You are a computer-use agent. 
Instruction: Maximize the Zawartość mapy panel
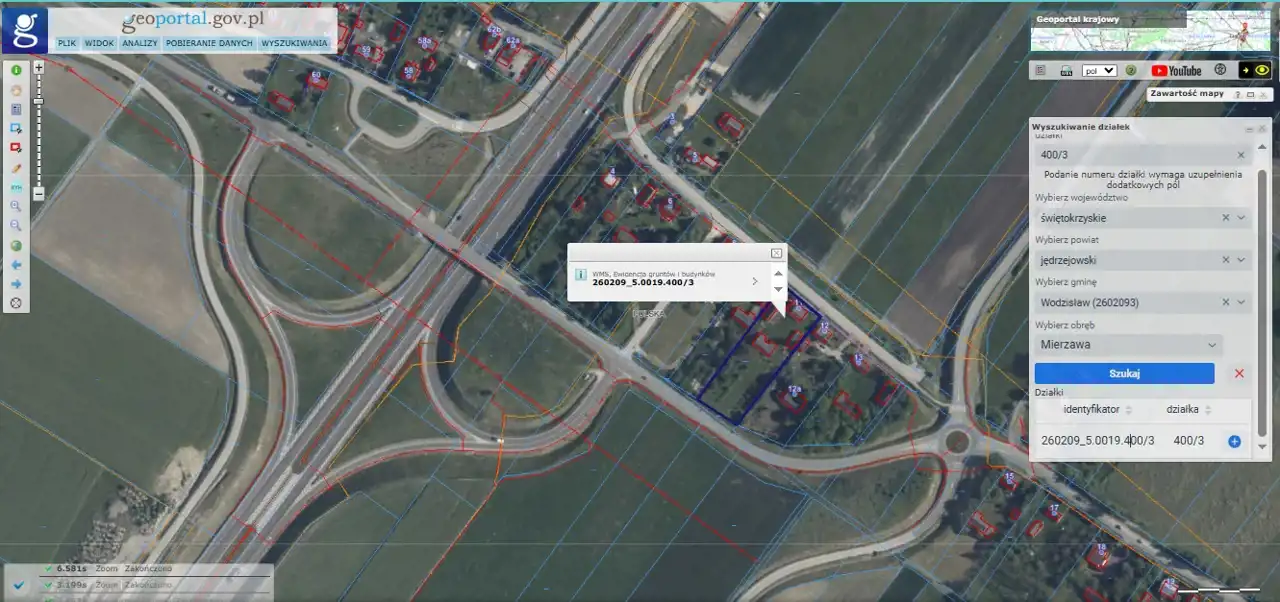(x=1250, y=94)
